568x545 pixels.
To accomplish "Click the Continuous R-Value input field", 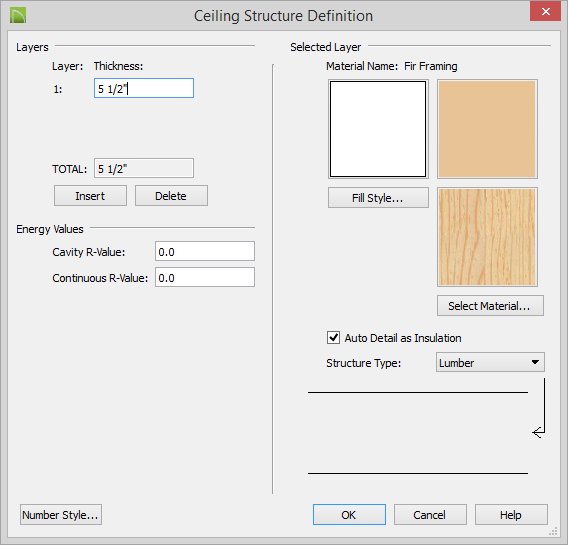I will (205, 277).
